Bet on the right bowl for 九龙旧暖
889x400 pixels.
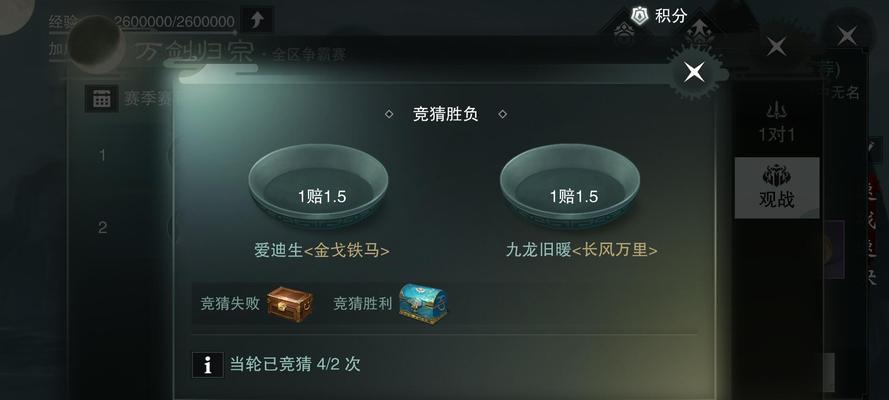(x=570, y=186)
